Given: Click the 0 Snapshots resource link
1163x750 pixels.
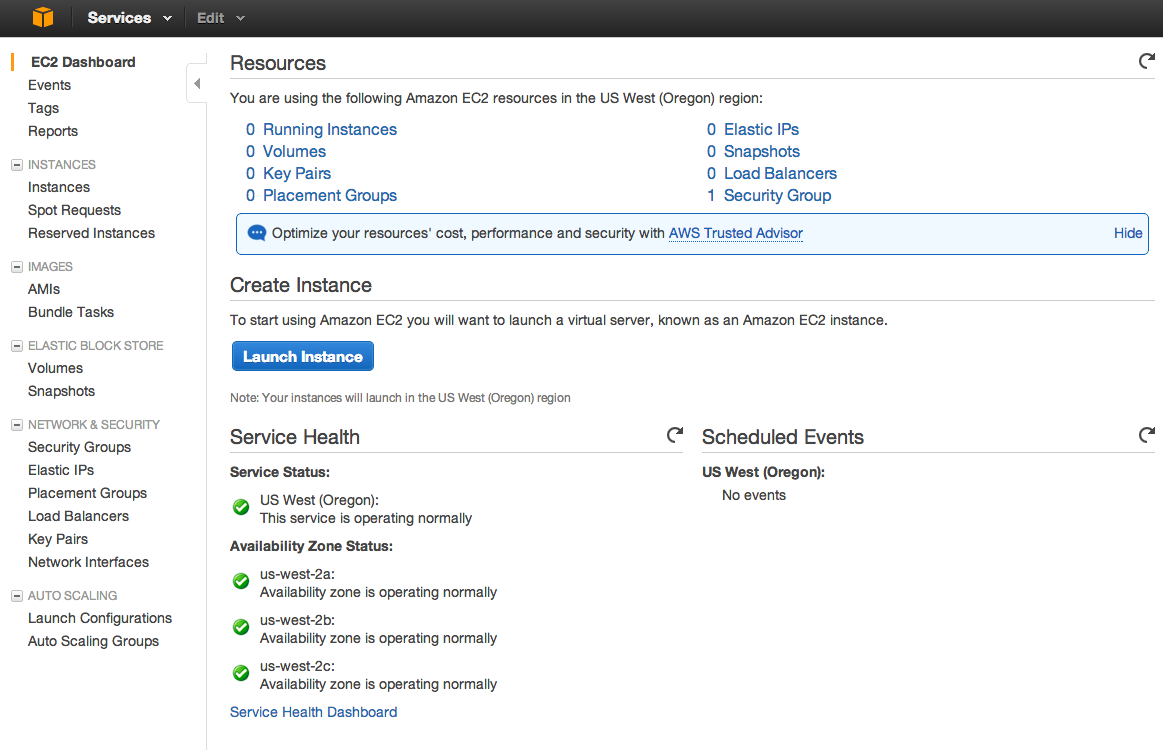Looking at the screenshot, I should [x=753, y=151].
